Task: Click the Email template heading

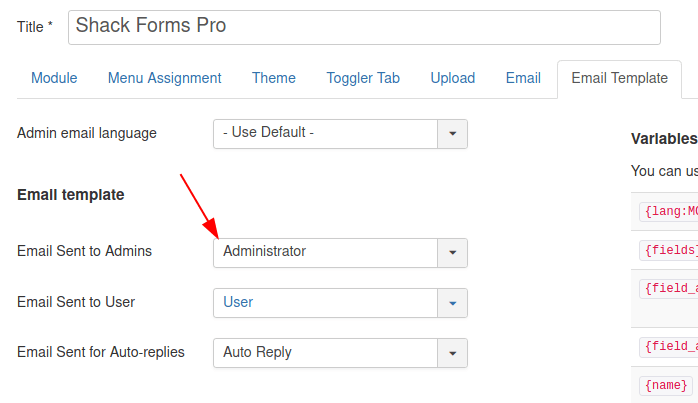Action: point(70,195)
